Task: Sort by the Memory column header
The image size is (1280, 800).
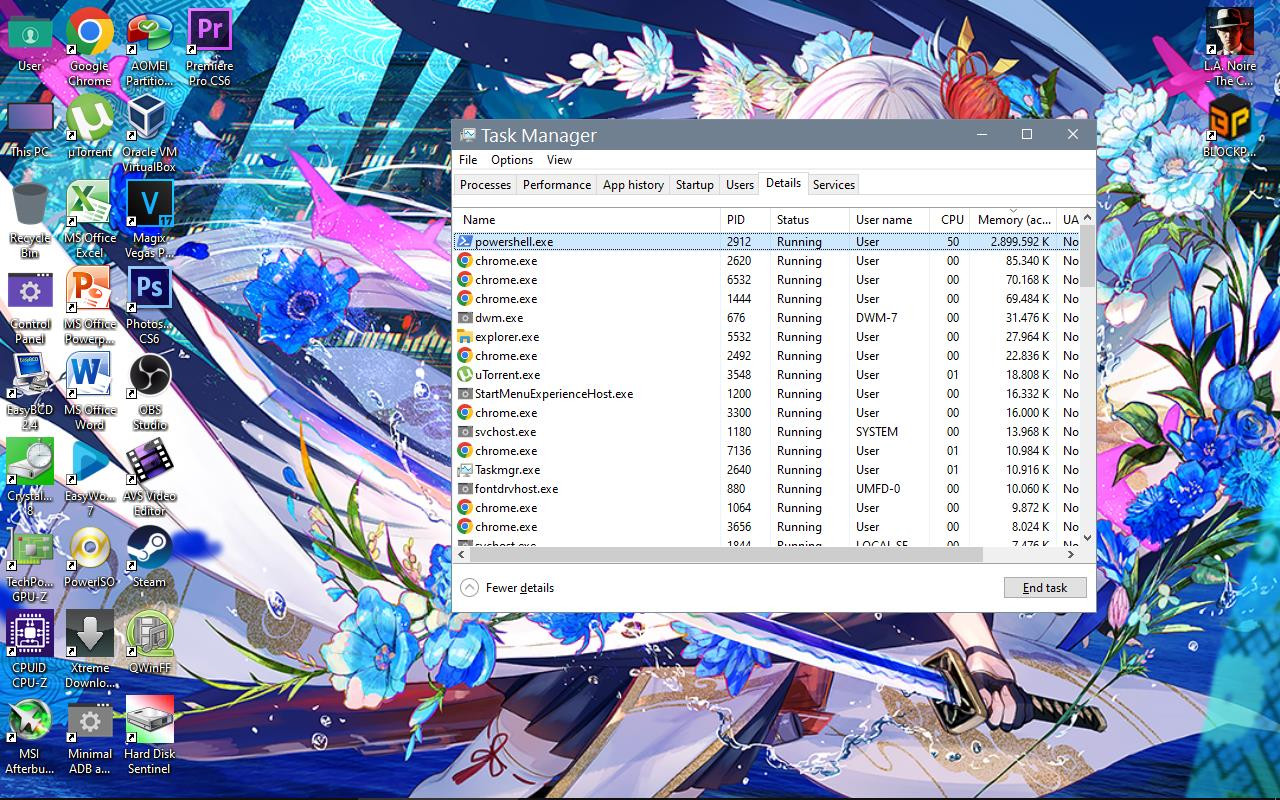Action: pyautogui.click(x=1013, y=220)
